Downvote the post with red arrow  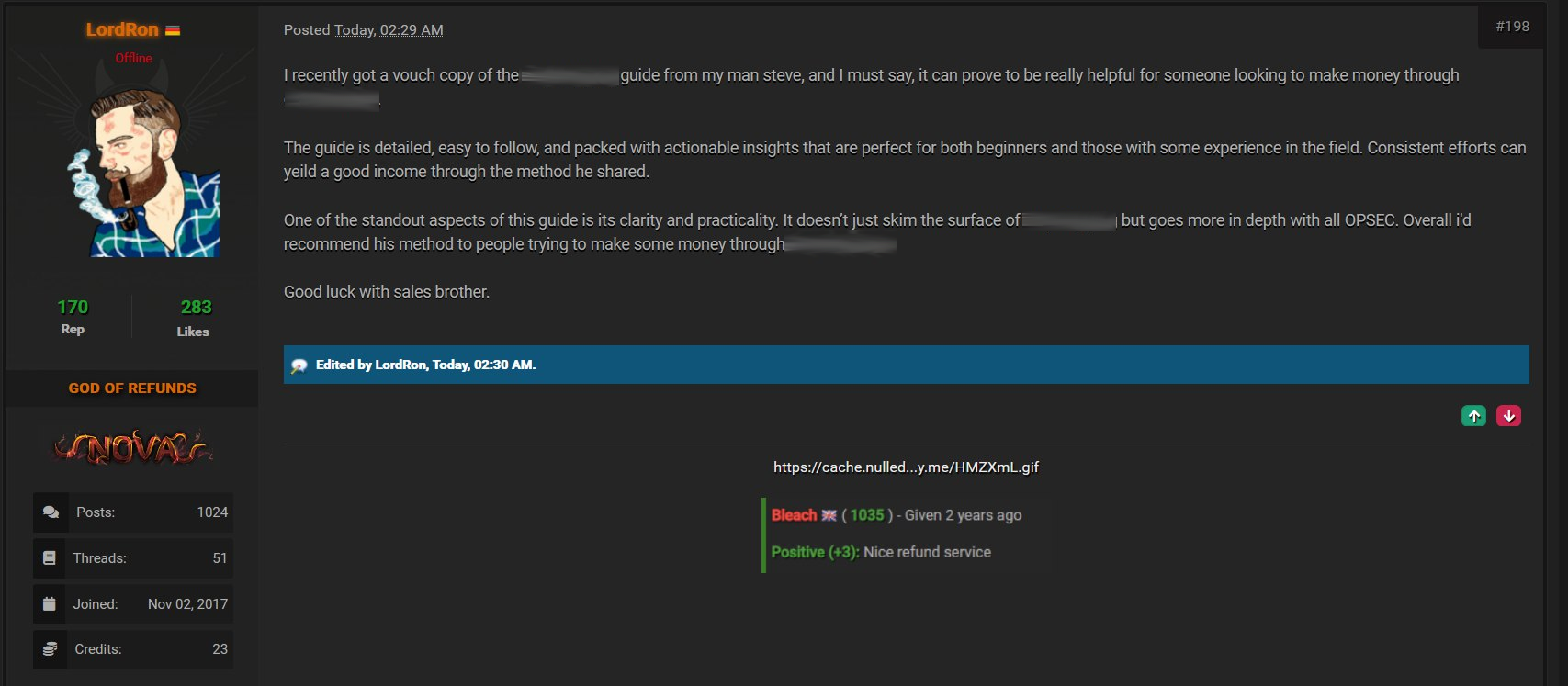[x=1508, y=416]
